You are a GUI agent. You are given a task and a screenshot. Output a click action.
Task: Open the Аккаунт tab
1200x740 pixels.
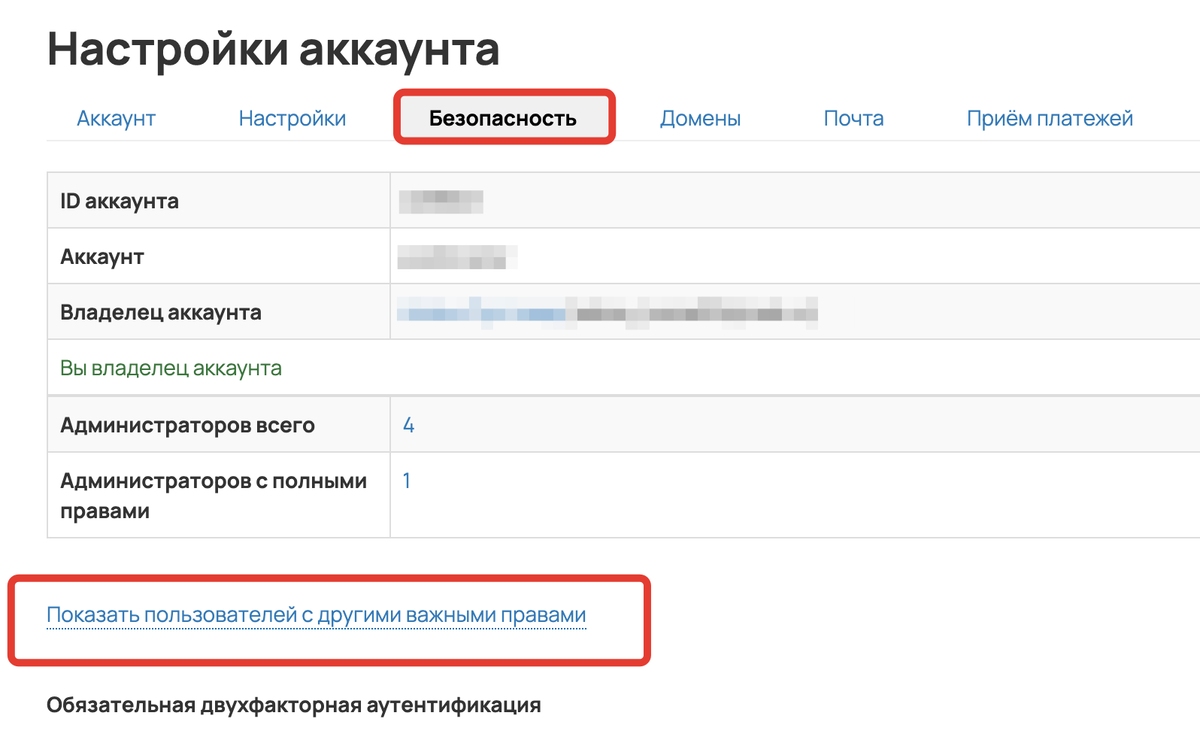click(116, 119)
